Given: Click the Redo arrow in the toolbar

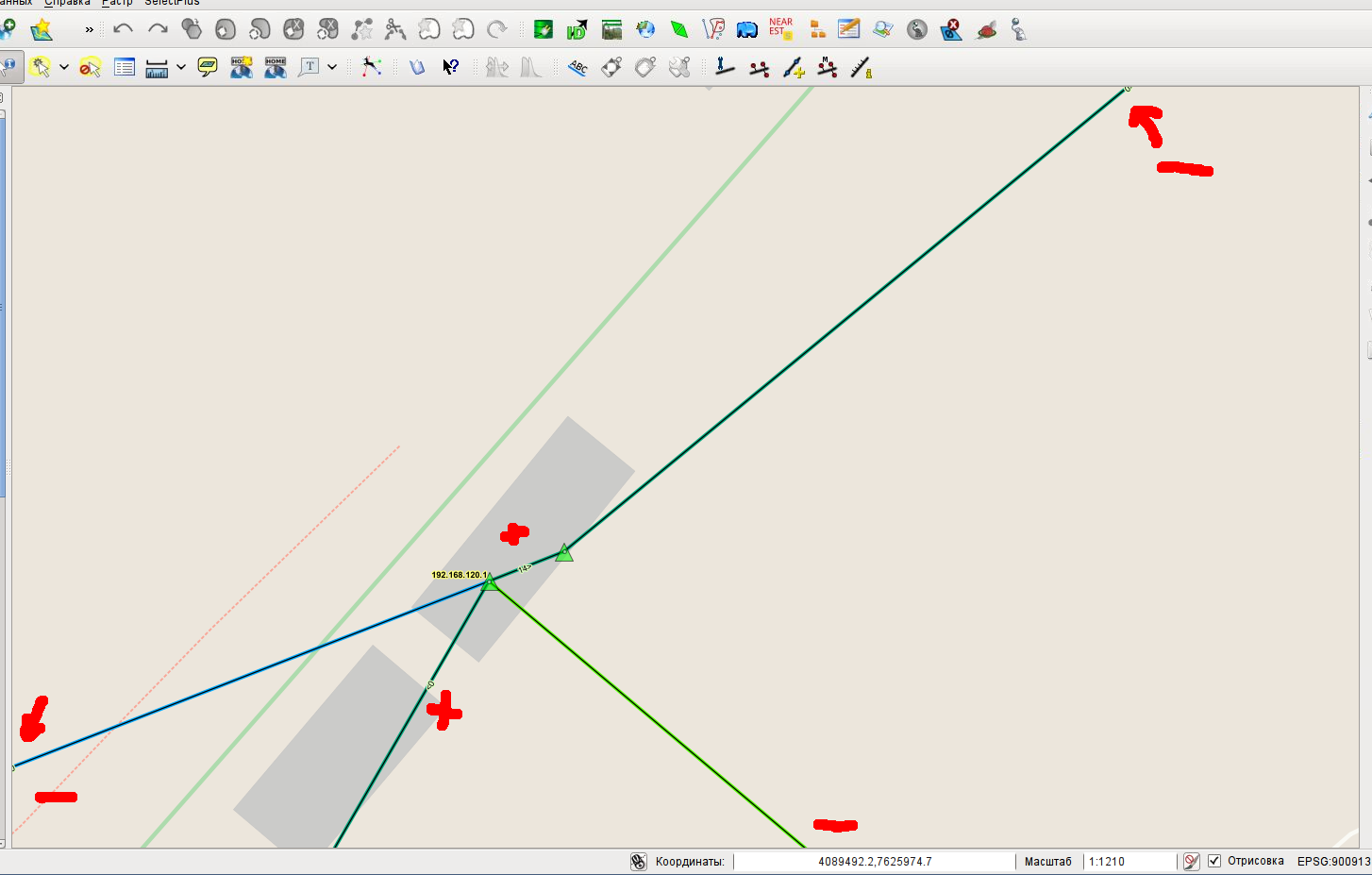Looking at the screenshot, I should (158, 29).
